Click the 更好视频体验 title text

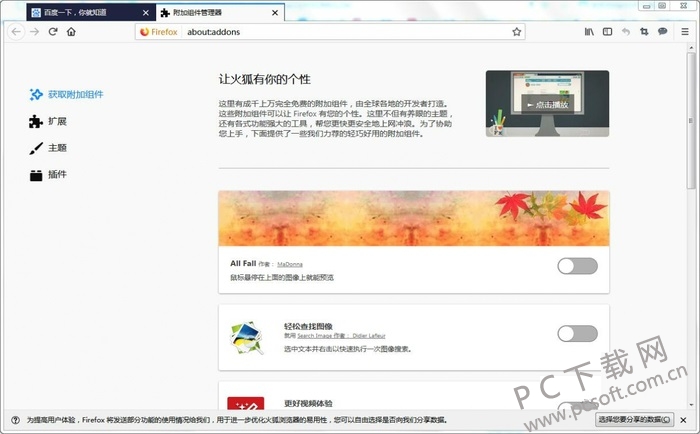click(308, 403)
